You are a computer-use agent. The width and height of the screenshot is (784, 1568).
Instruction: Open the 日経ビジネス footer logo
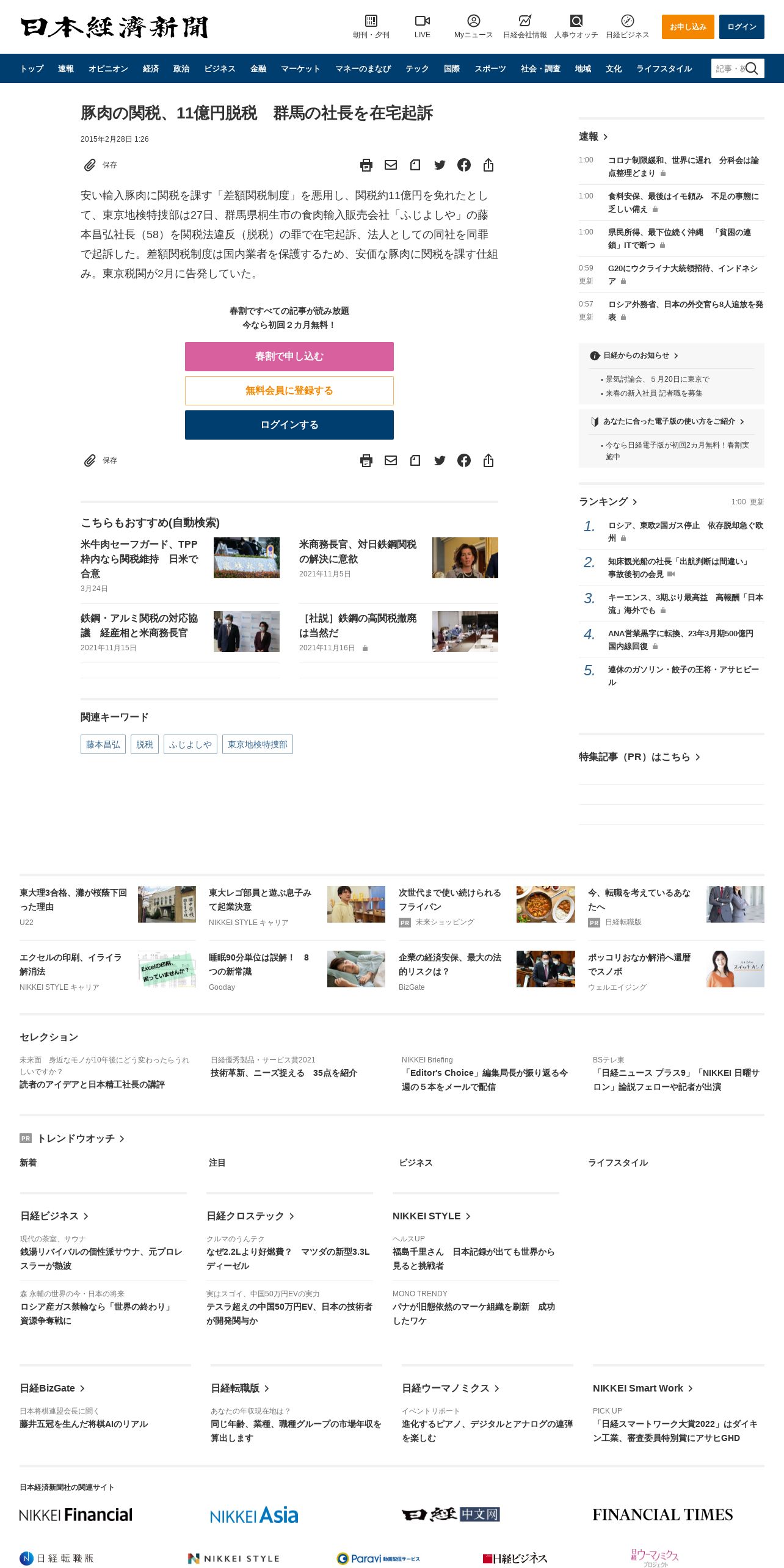pyautogui.click(x=515, y=1558)
